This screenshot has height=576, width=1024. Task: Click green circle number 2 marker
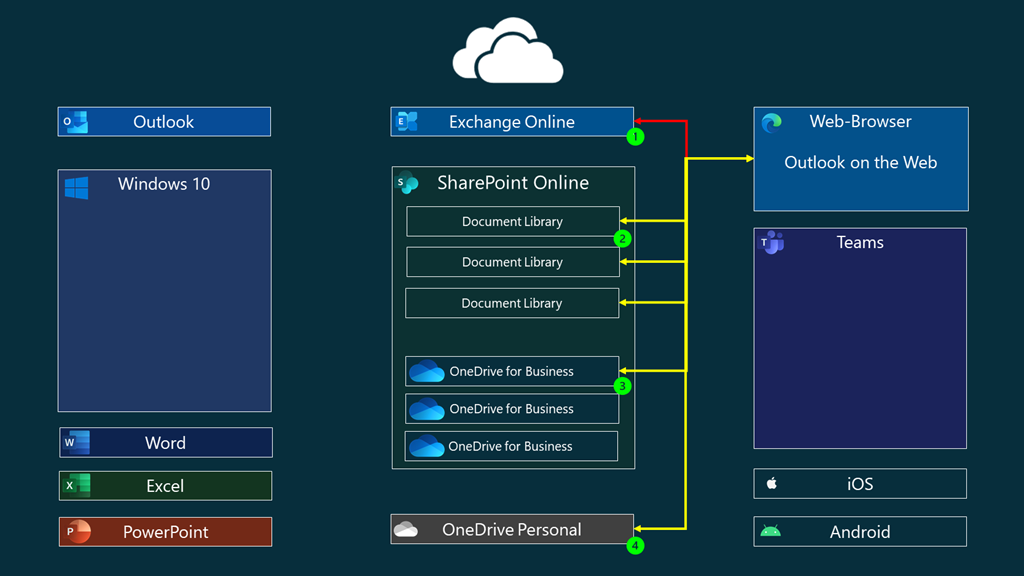(622, 238)
